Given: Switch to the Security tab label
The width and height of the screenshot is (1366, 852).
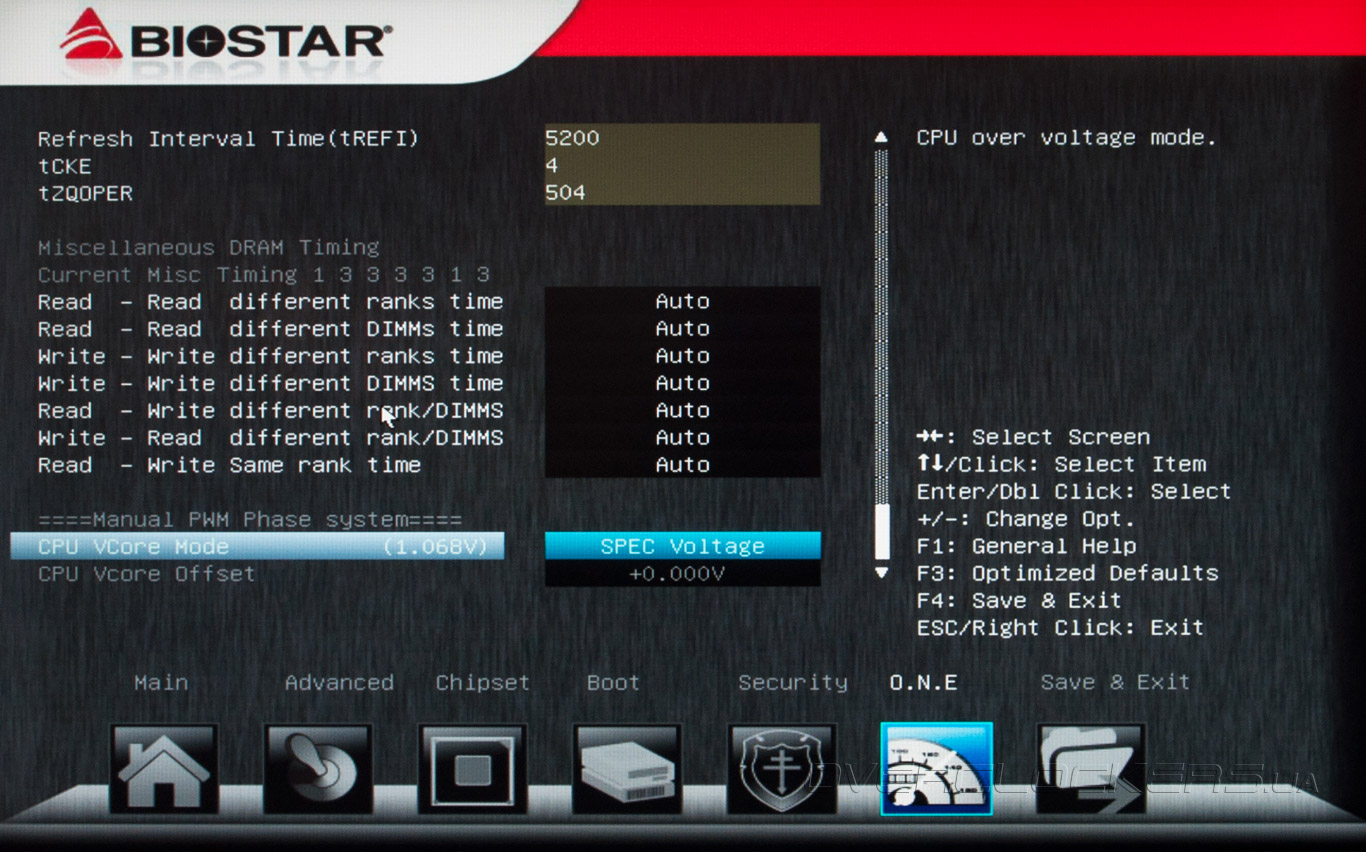Looking at the screenshot, I should [x=792, y=683].
